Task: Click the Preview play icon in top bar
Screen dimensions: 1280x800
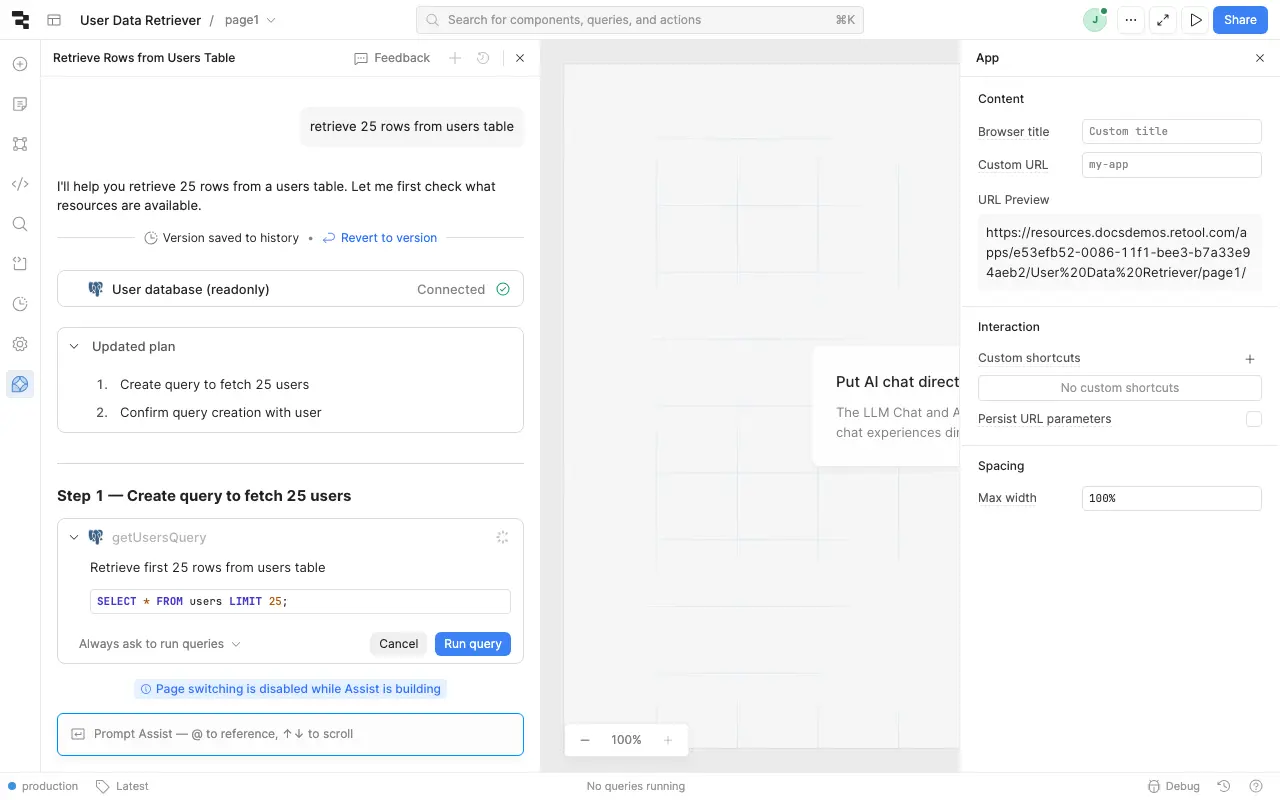Action: (x=1195, y=20)
